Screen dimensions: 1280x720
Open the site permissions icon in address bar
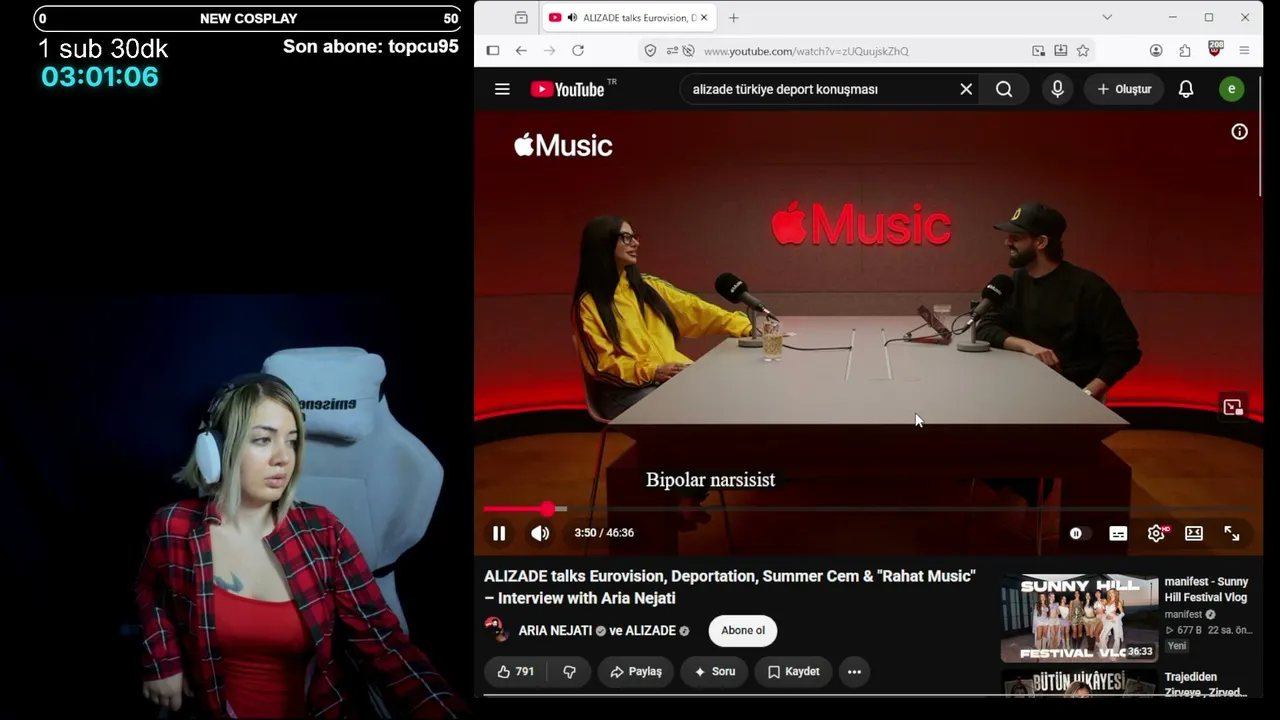[671, 51]
